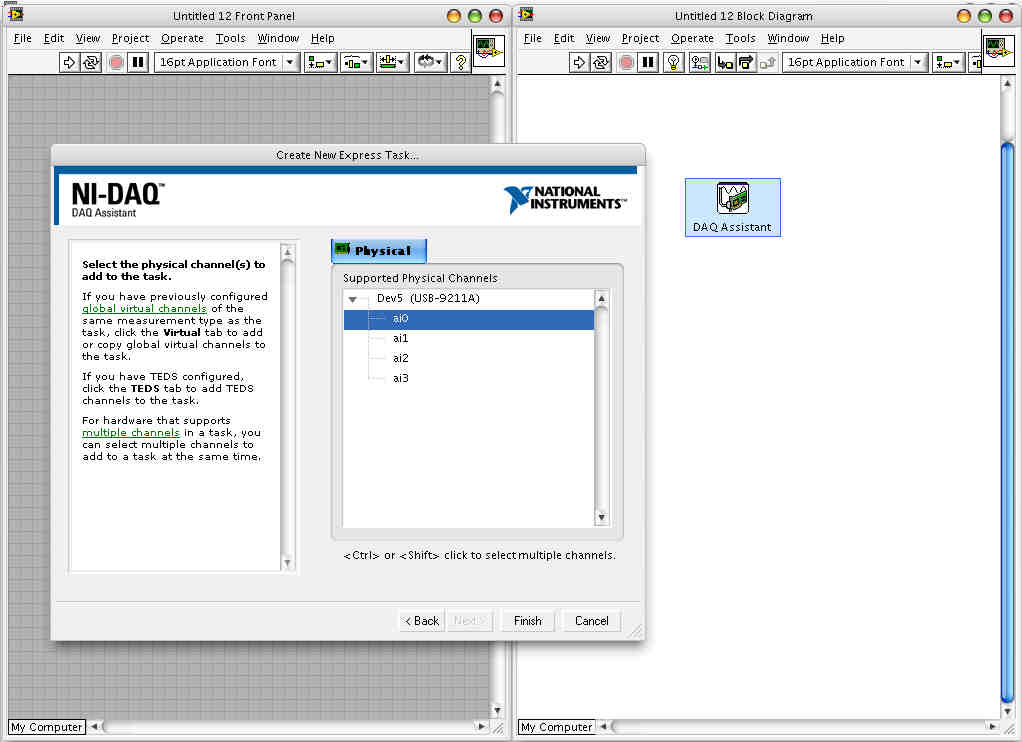Select channel ai1
Image resolution: width=1022 pixels, height=742 pixels.
400,338
